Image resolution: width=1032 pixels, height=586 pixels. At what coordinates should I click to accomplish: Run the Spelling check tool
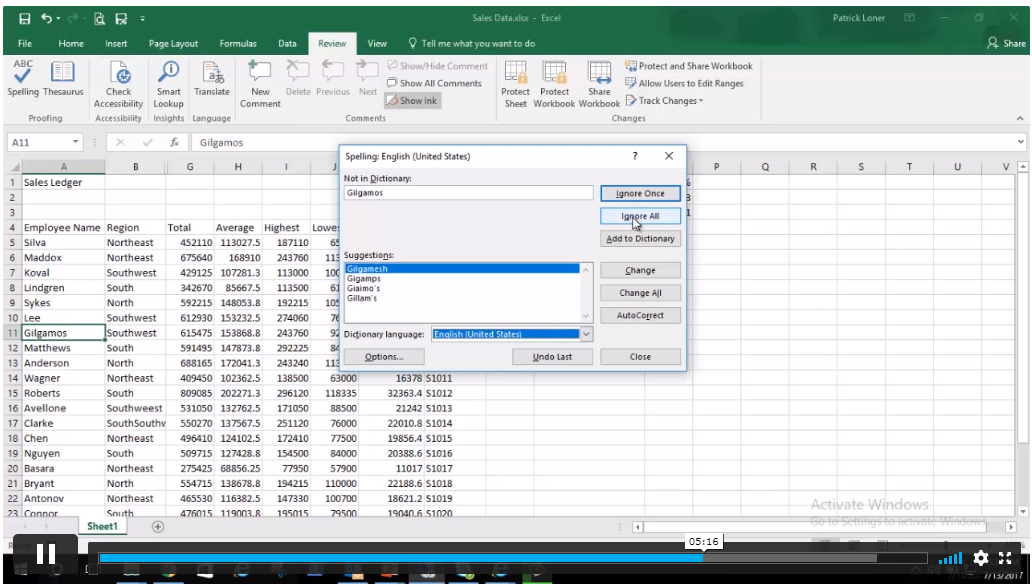pos(23,79)
